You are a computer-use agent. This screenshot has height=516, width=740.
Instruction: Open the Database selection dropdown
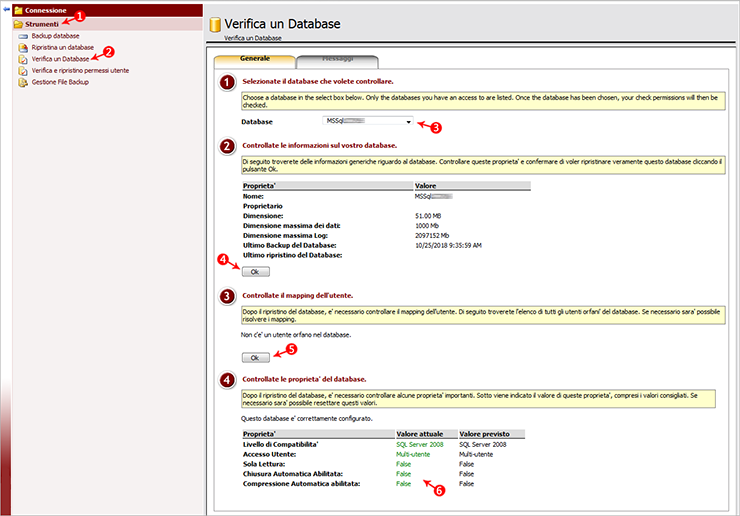[368, 121]
